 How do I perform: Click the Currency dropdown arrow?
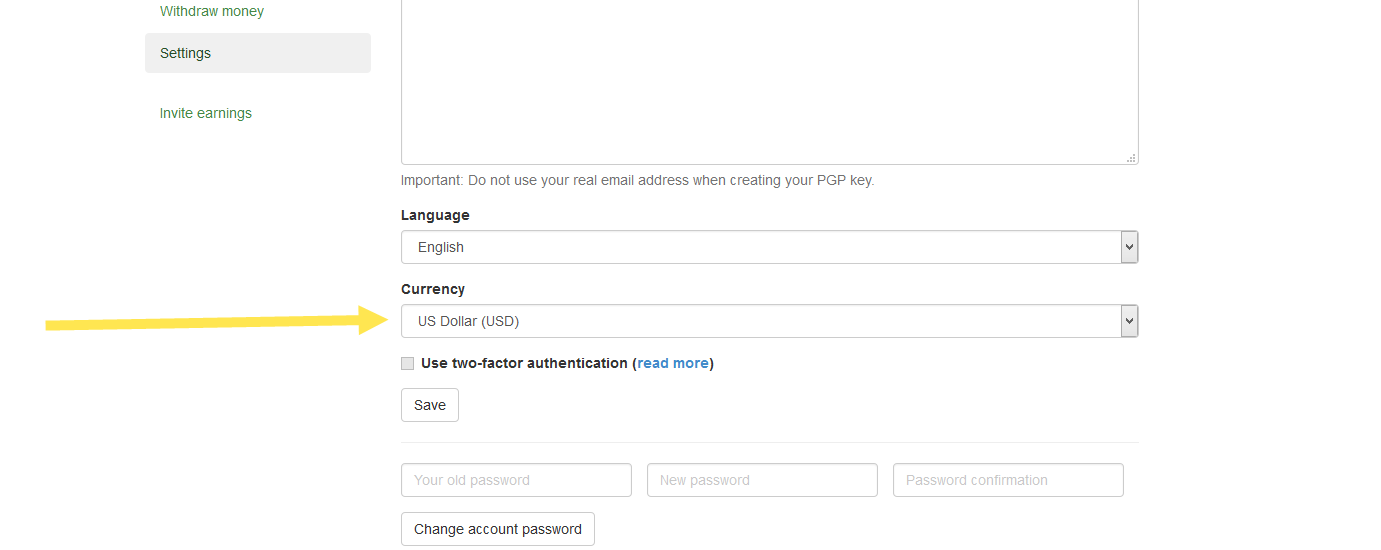1129,321
